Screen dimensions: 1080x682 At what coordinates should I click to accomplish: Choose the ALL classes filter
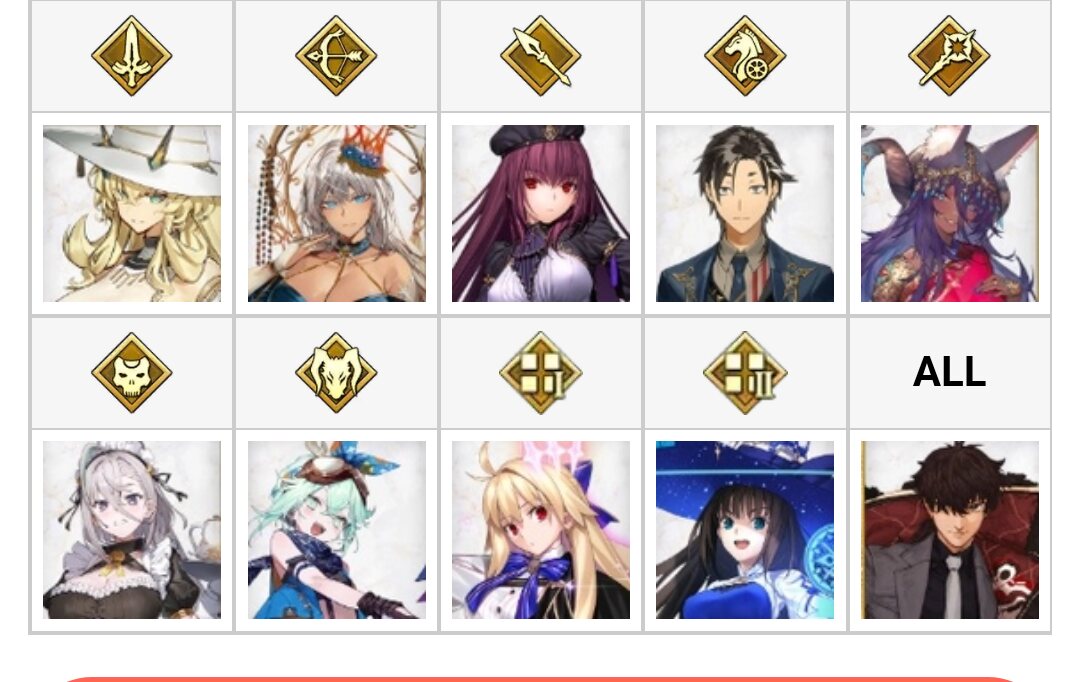pos(949,372)
